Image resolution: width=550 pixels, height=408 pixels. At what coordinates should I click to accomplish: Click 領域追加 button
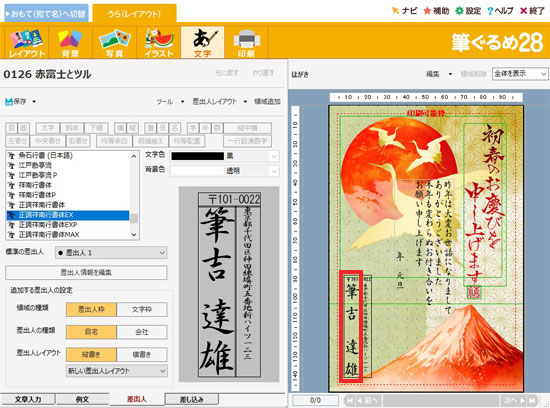coord(267,102)
